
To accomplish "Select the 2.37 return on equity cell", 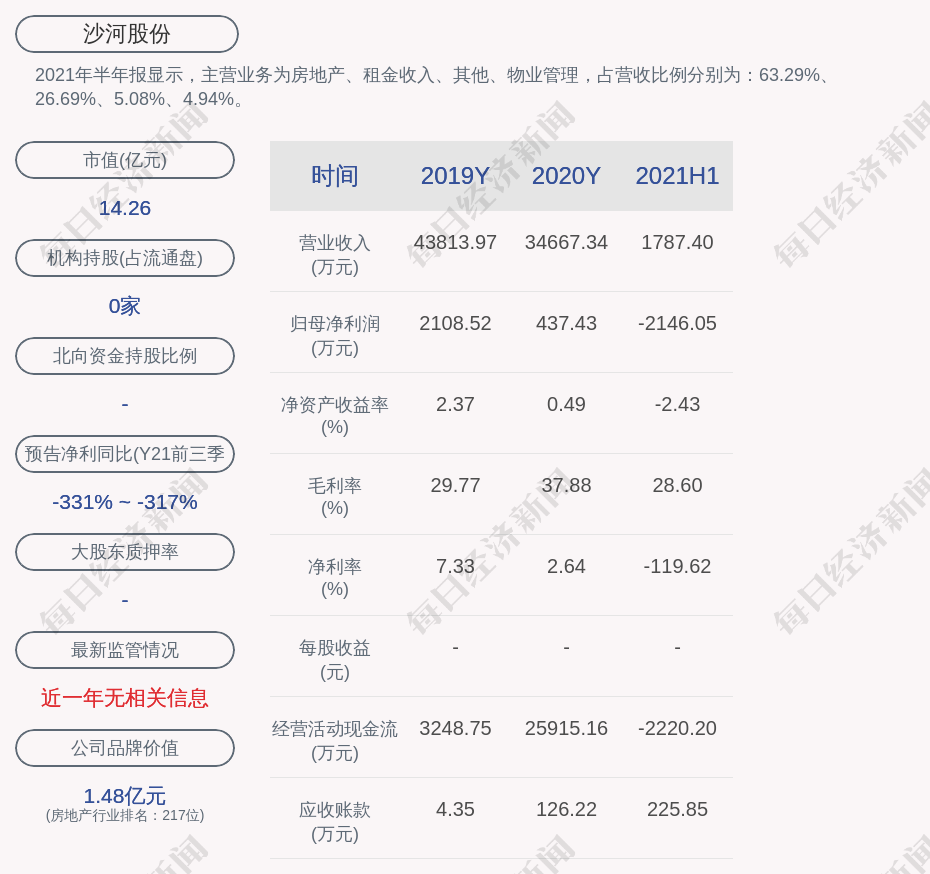I will pyautogui.click(x=456, y=404).
